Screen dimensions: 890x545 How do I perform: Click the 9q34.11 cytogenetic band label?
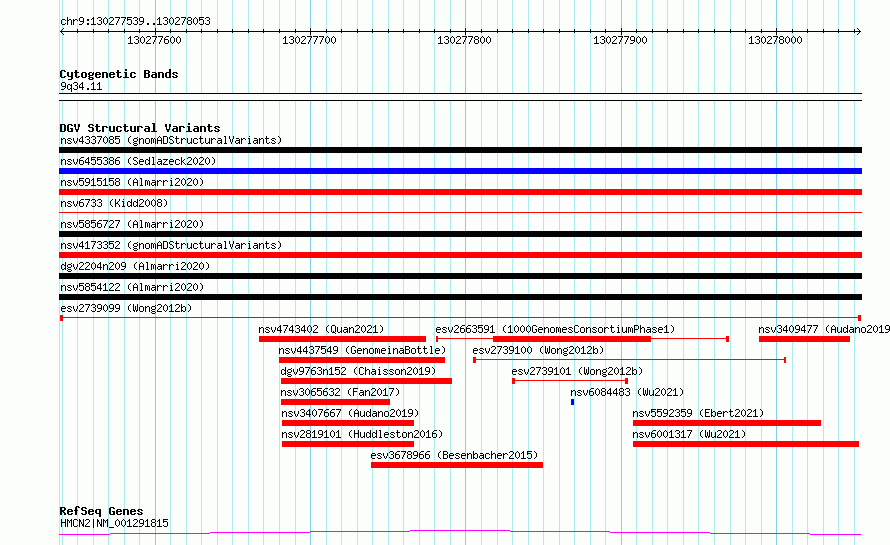tap(81, 86)
